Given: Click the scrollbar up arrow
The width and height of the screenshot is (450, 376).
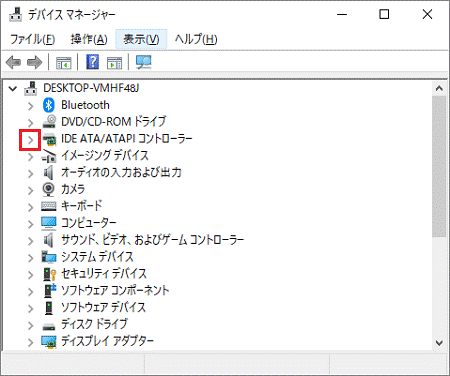Looking at the screenshot, I should [439, 89].
